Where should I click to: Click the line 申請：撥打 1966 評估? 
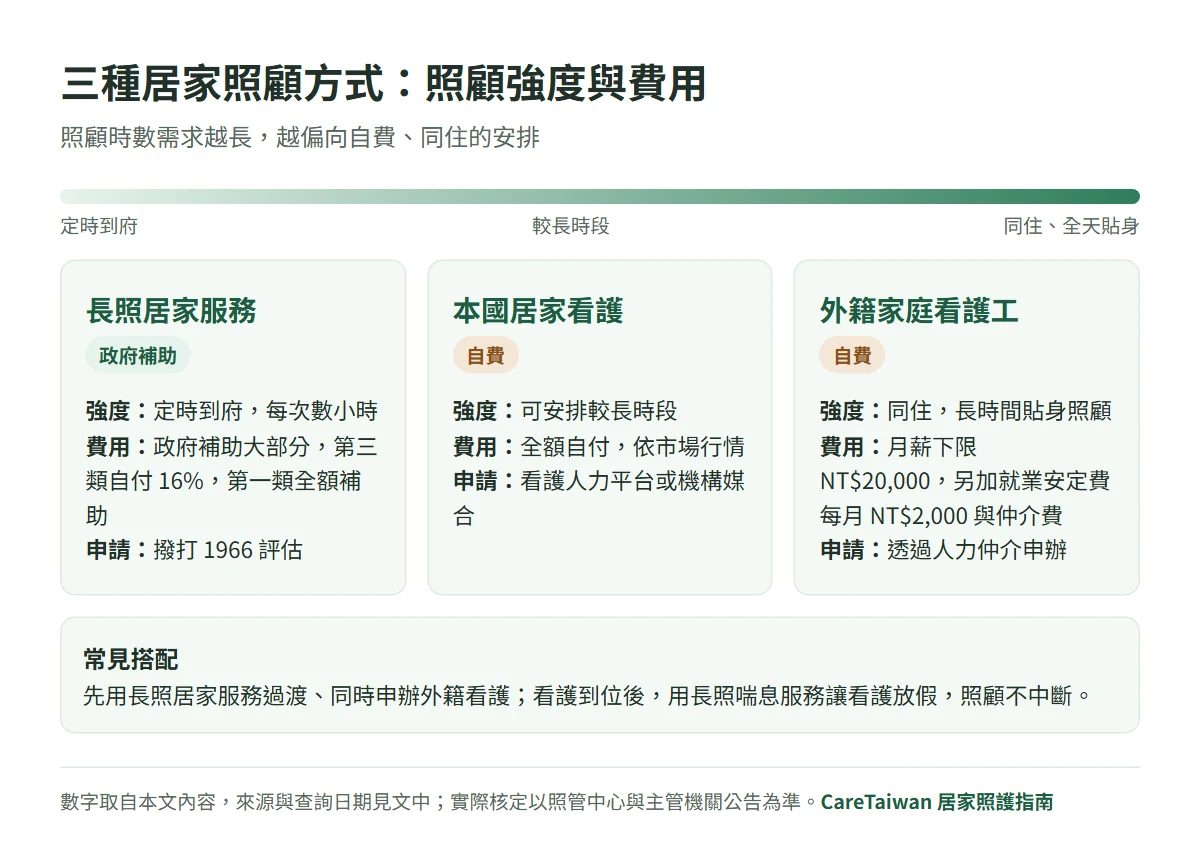(194, 550)
